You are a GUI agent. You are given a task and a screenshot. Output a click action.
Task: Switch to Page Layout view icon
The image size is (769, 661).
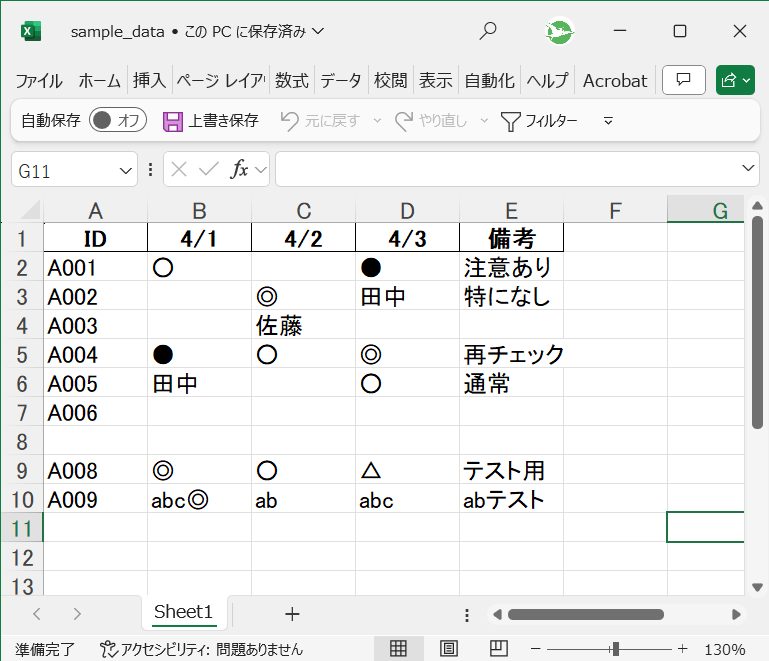tap(449, 649)
